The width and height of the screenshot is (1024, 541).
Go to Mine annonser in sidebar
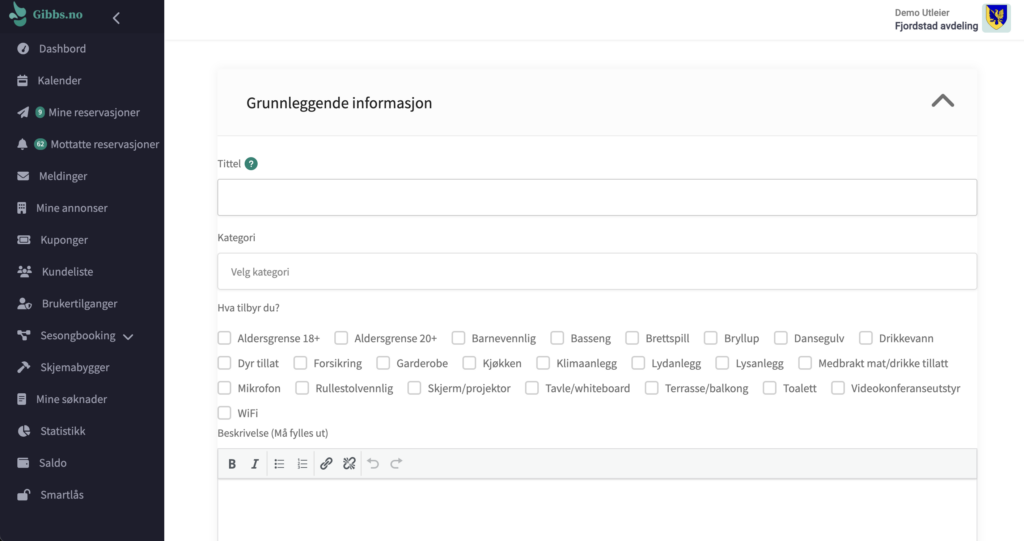click(71, 208)
